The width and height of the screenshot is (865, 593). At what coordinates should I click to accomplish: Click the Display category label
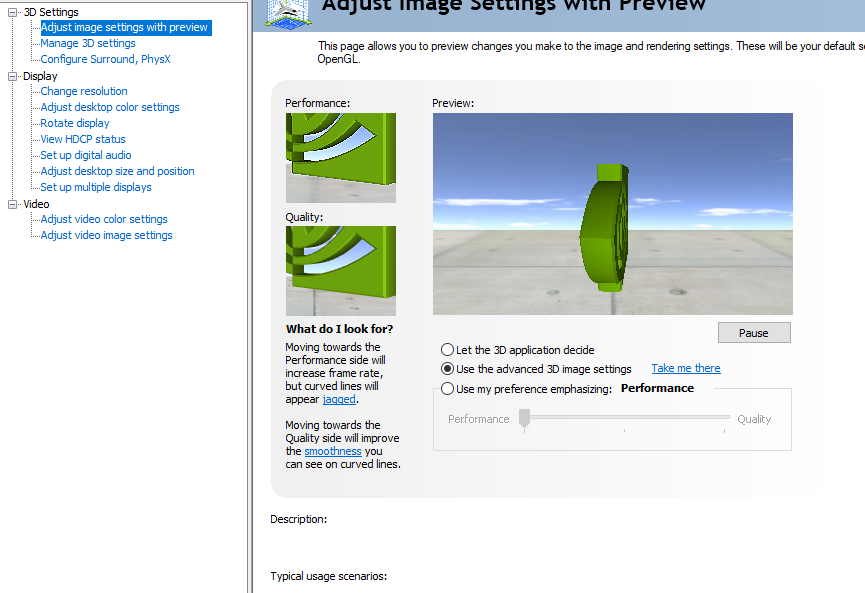tap(40, 76)
